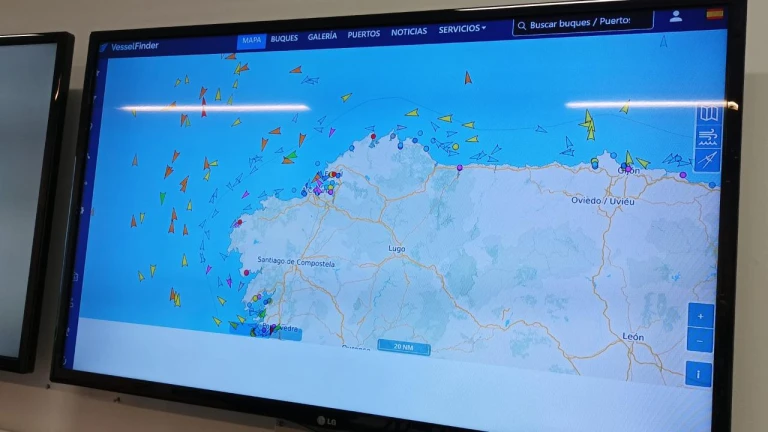Image resolution: width=768 pixels, height=432 pixels.
Task: Expand the SERVICIOS dropdown menu
Action: coord(462,30)
